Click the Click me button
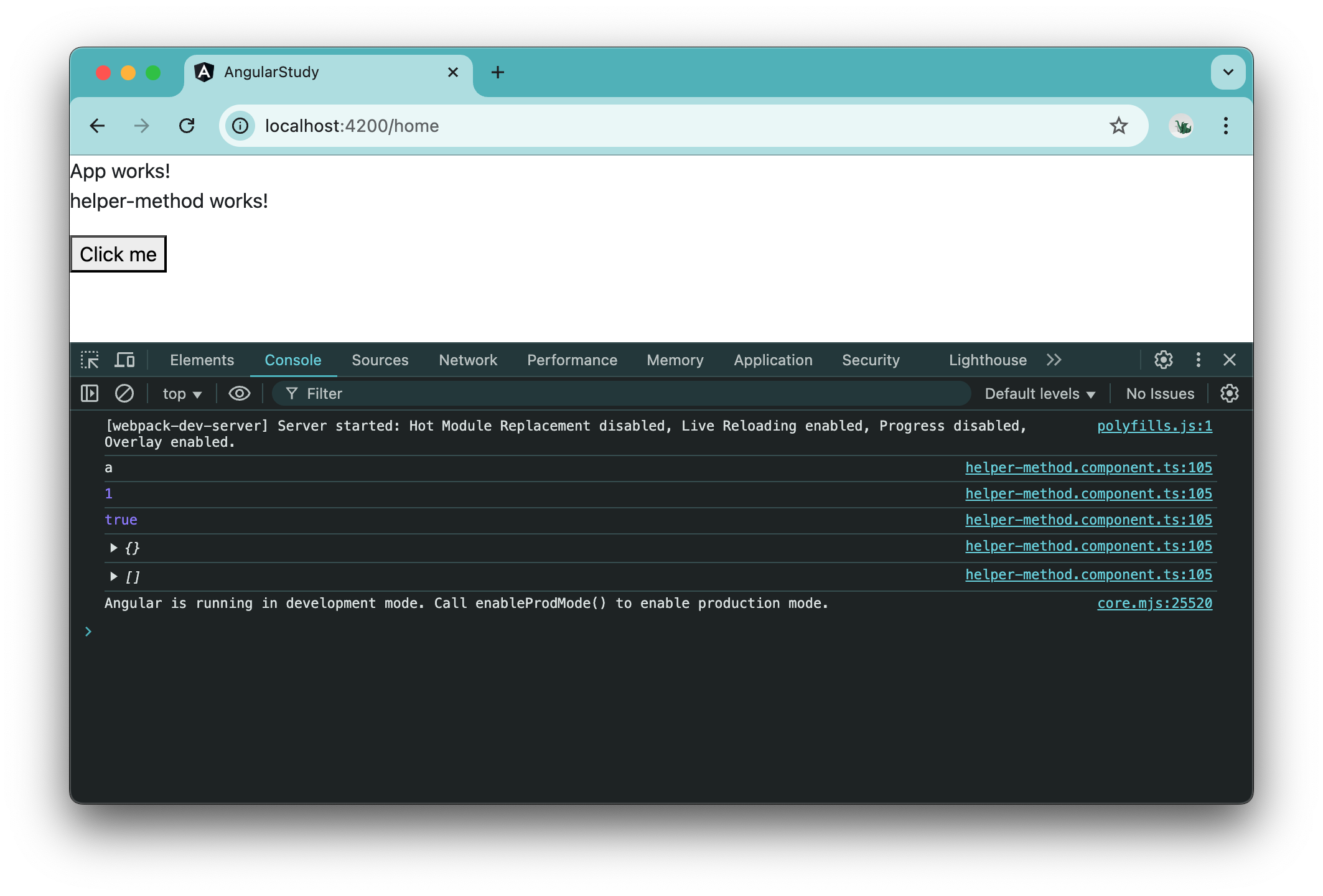The image size is (1323, 896). pyautogui.click(x=117, y=253)
